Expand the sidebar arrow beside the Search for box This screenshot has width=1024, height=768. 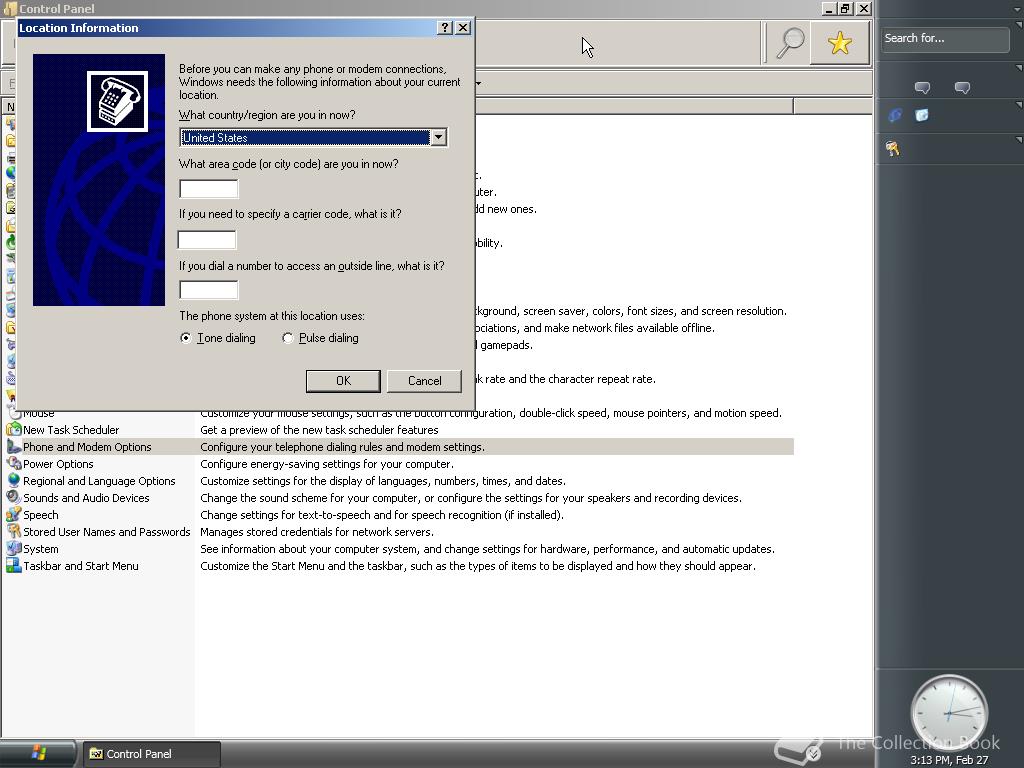pos(1019,25)
